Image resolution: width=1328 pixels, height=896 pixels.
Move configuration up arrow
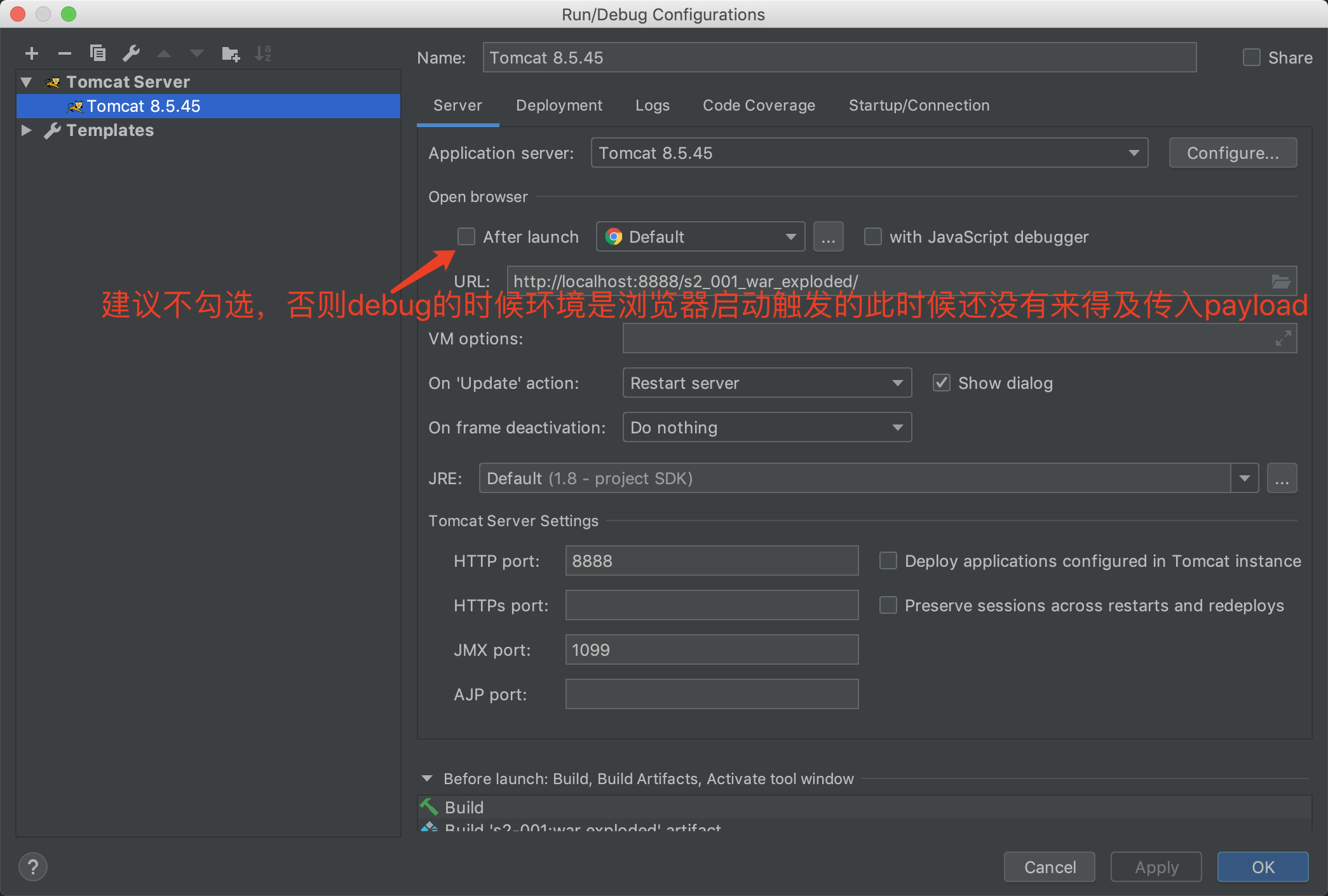point(164,54)
